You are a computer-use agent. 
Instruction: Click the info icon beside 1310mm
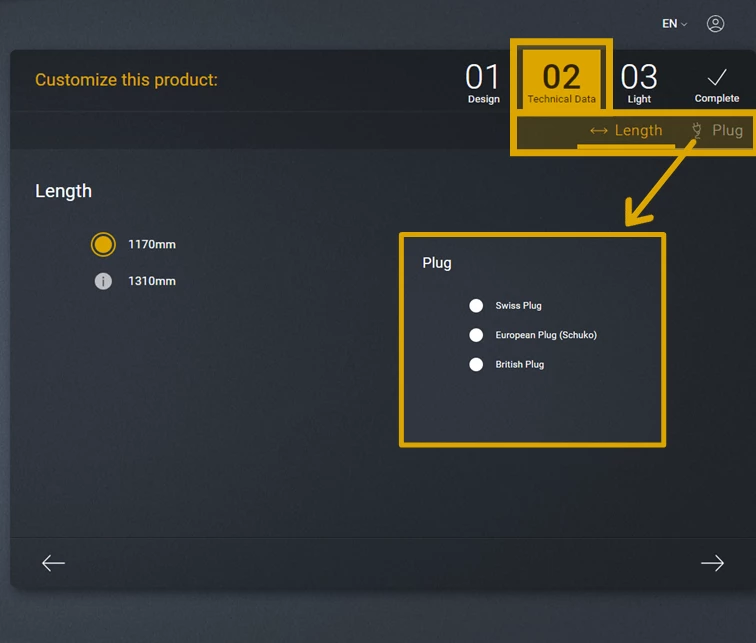click(103, 281)
